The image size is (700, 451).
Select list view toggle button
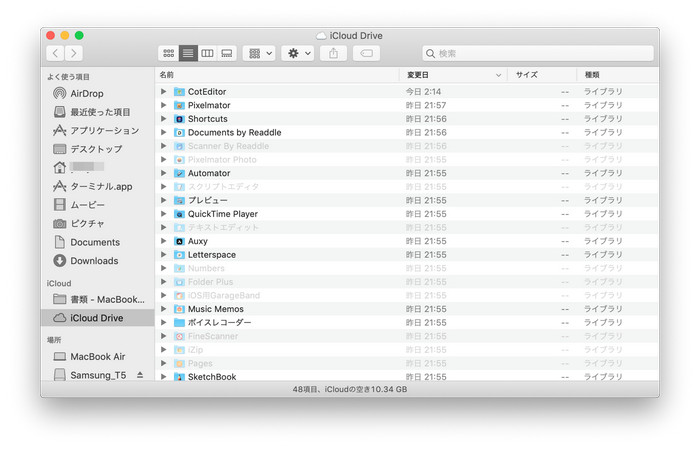[188, 53]
